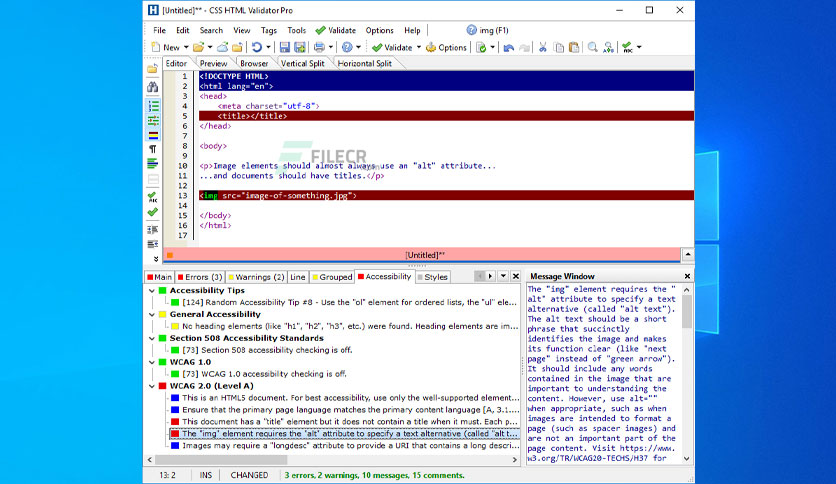Click the document check icon right of Options
This screenshot has height=484, width=836.
(481, 47)
